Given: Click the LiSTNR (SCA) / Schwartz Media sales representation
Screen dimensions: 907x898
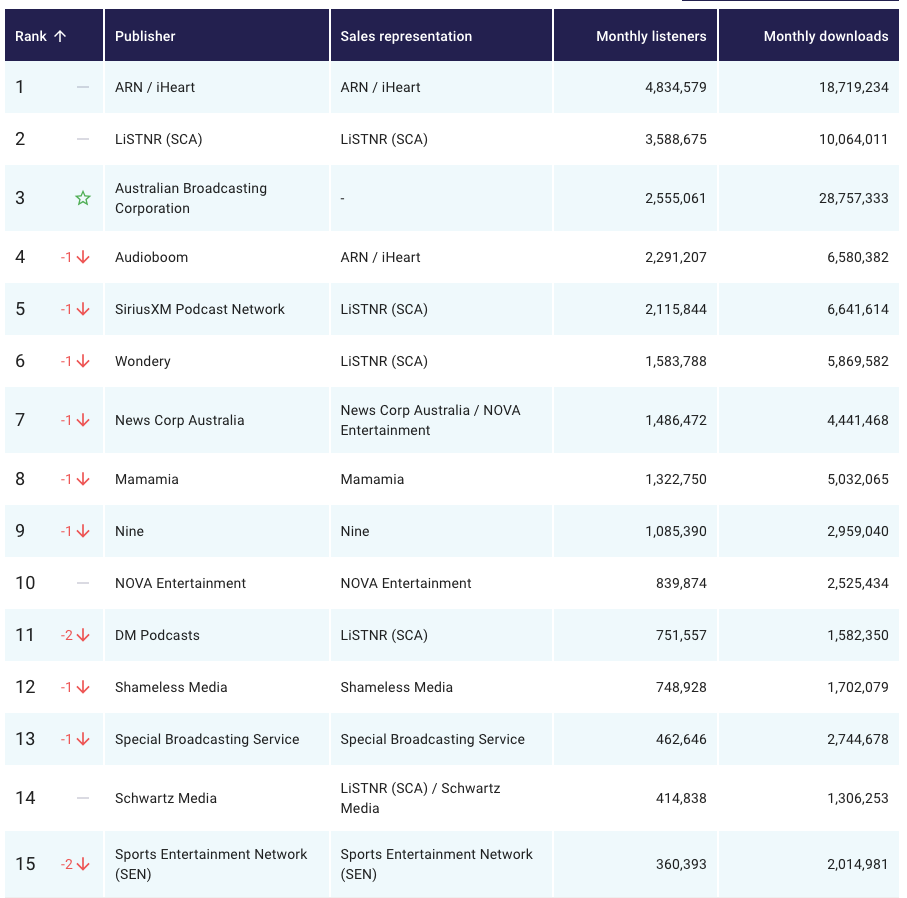Looking at the screenshot, I should [421, 798].
